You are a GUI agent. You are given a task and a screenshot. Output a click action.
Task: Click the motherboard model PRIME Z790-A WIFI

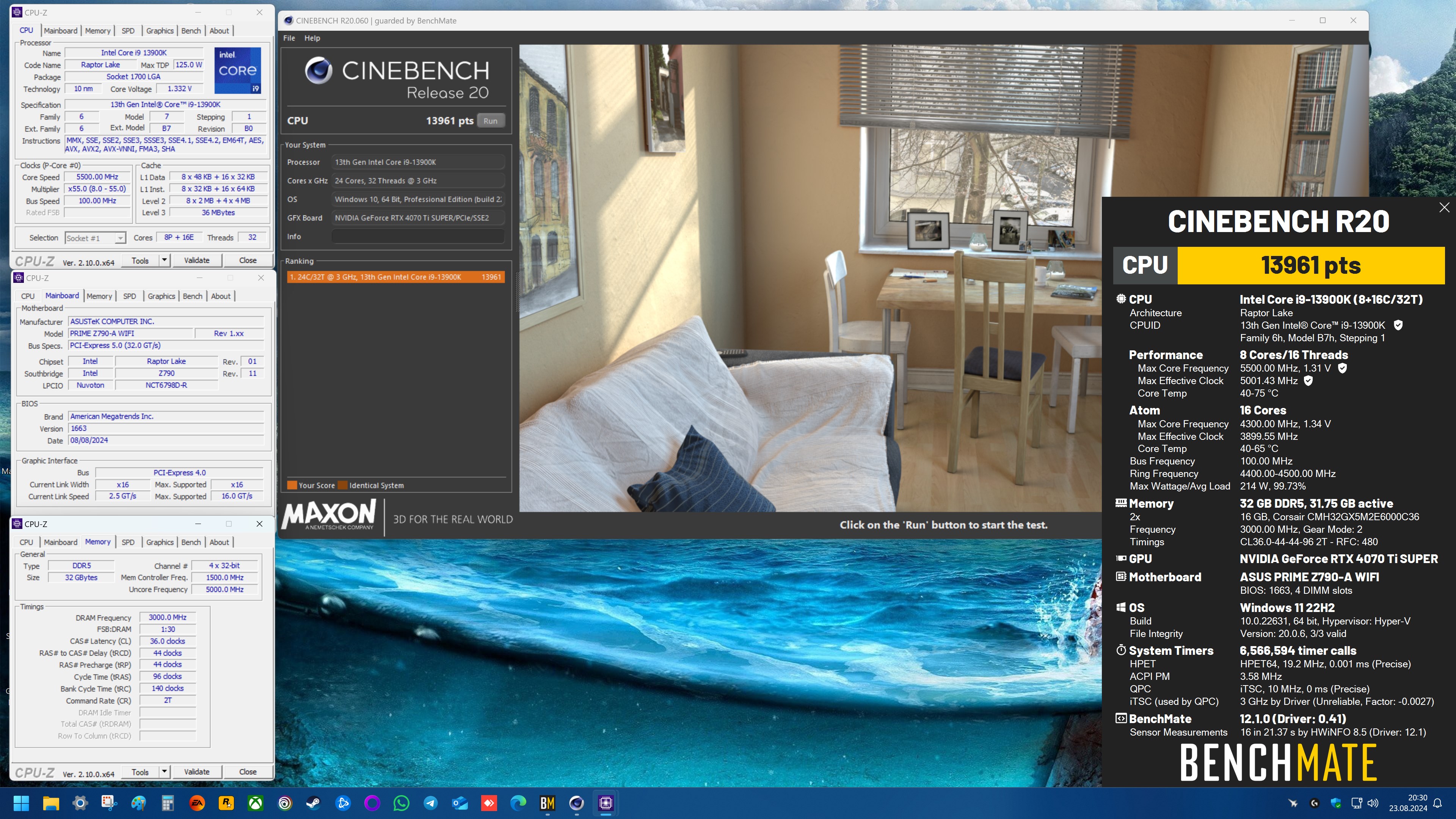[x=130, y=334]
